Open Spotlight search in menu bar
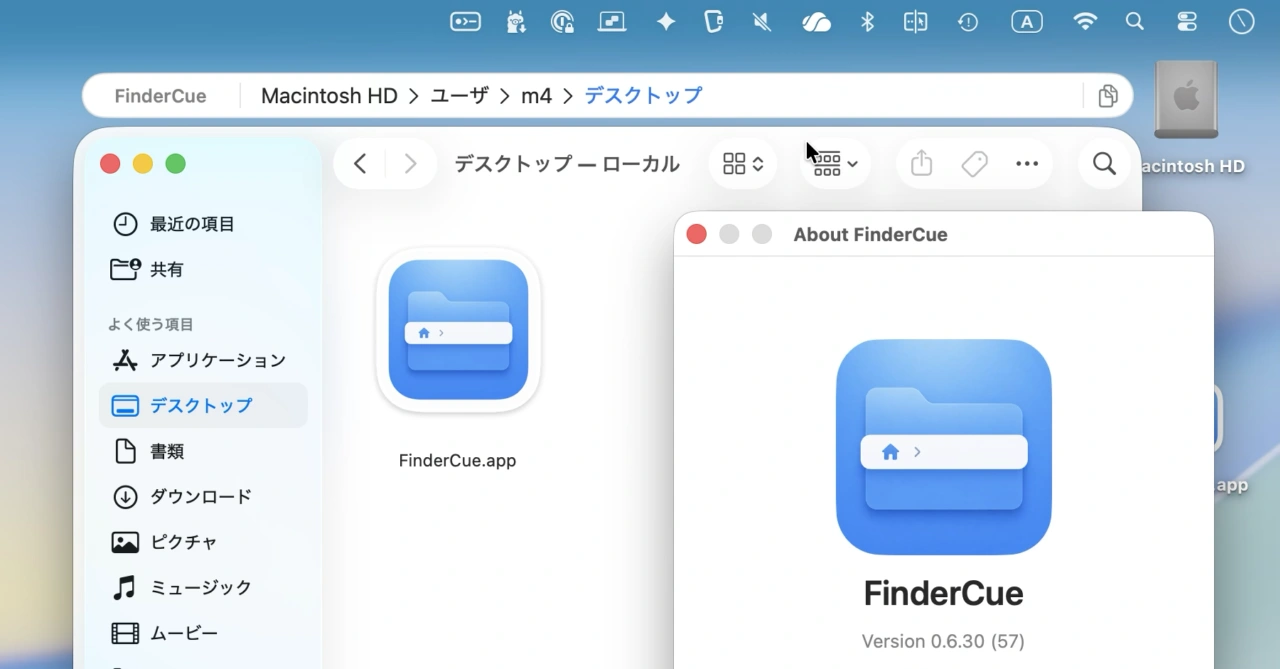 pyautogui.click(x=1134, y=22)
